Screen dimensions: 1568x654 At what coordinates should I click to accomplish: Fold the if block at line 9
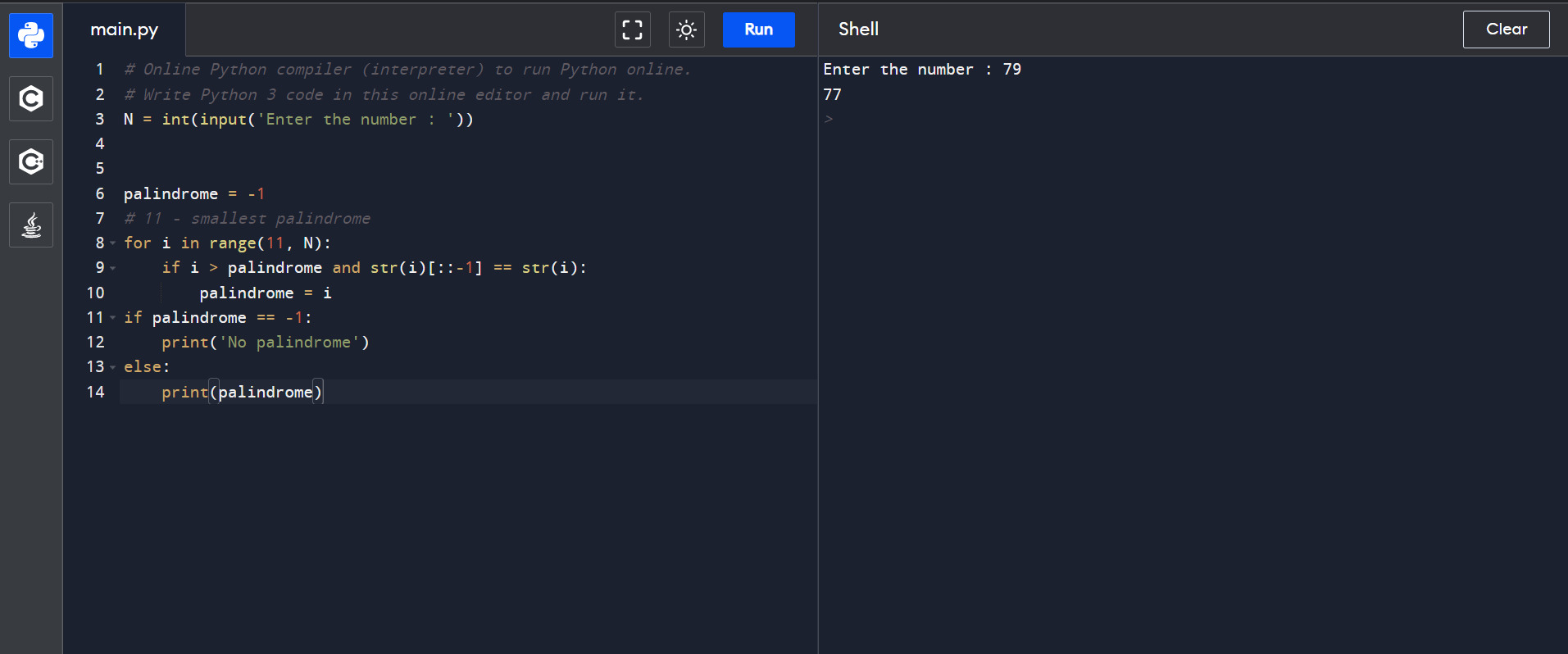[113, 268]
